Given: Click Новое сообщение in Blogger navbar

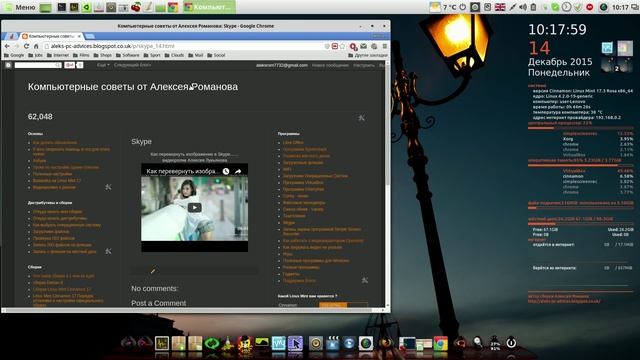Looking at the screenshot, I should [330, 65].
